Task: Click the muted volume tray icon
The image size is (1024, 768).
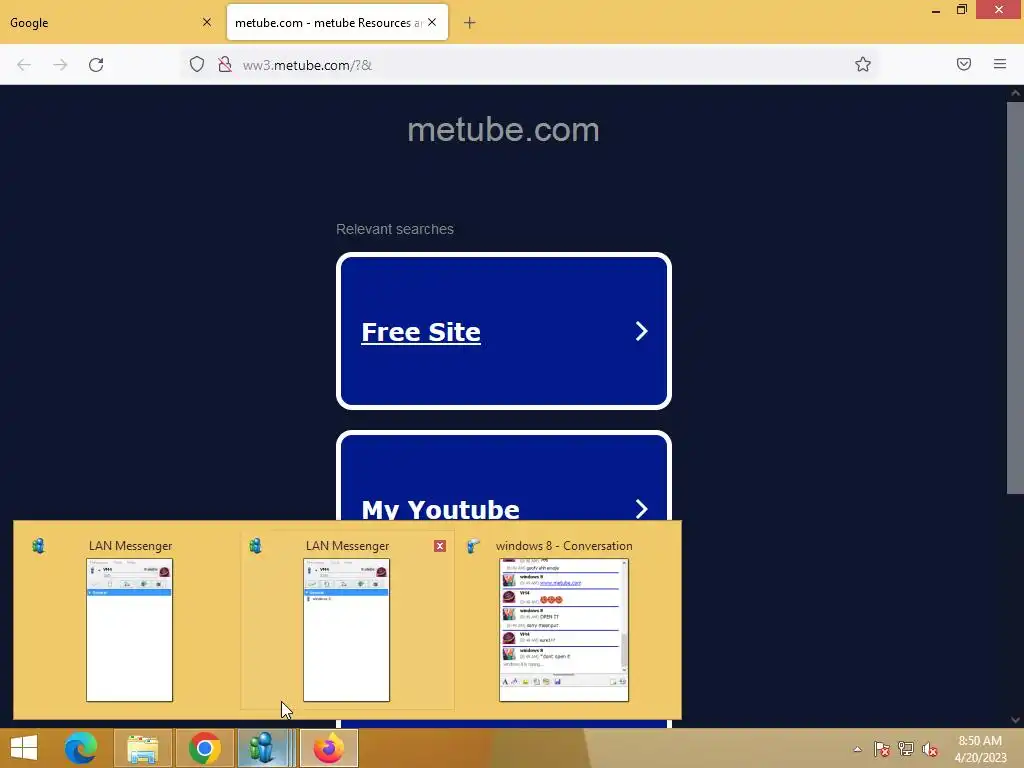Action: point(930,749)
